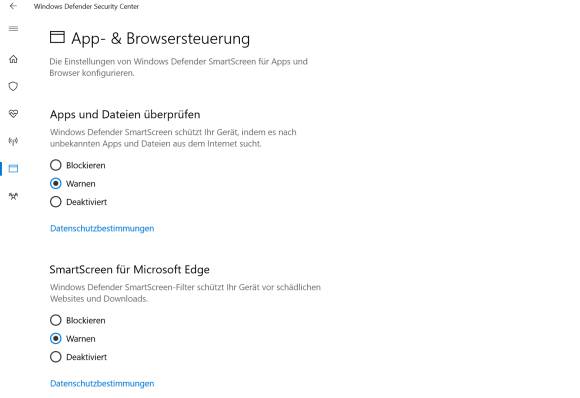580x398 pixels.
Task: Click the window icon beside page title
Action: [x=57, y=37]
